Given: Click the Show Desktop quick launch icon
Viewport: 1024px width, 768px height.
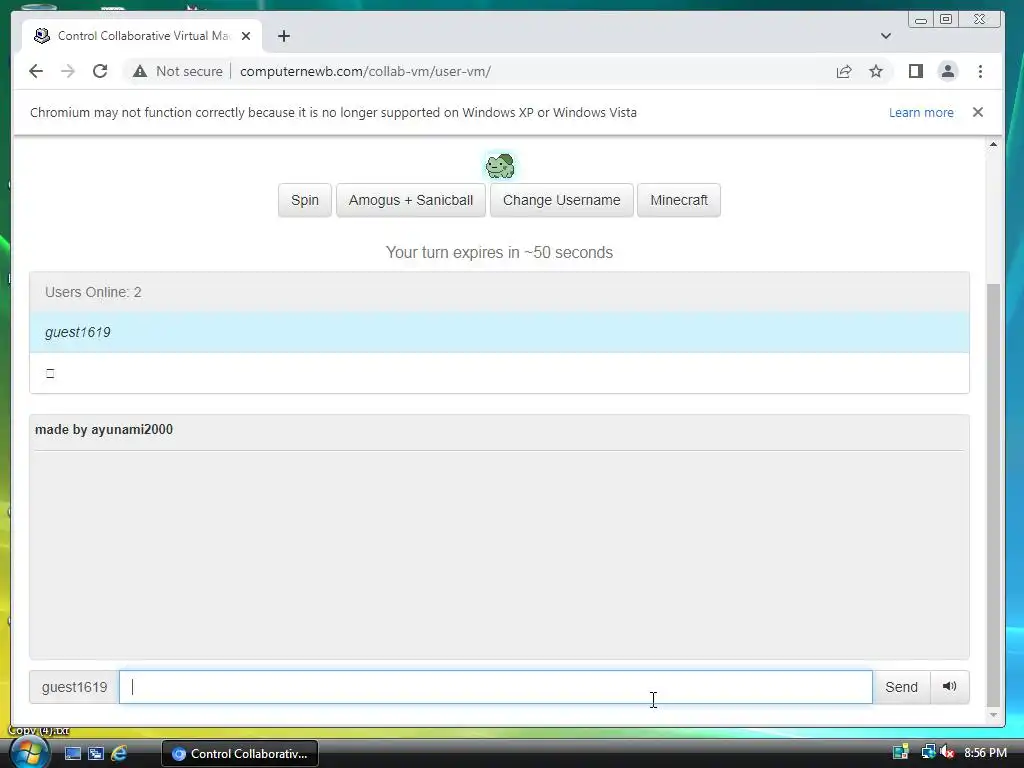Looking at the screenshot, I should pyautogui.click(x=73, y=754).
